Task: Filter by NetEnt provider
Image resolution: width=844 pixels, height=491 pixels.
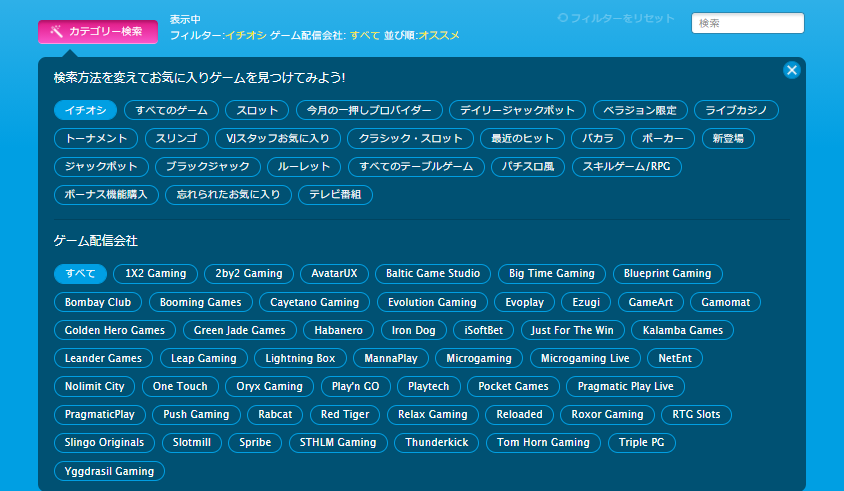Action: click(675, 358)
